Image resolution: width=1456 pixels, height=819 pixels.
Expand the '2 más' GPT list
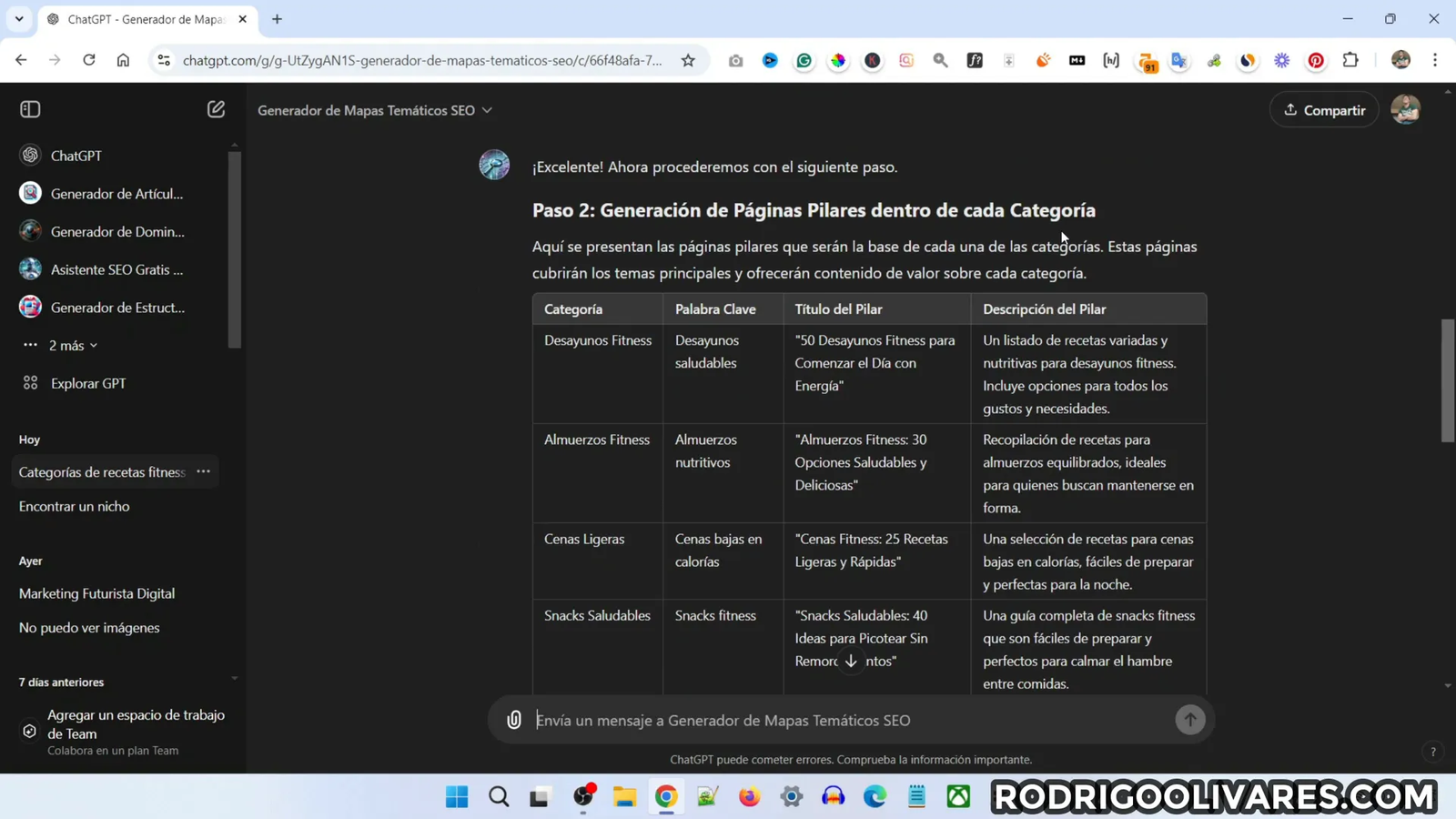[73, 346]
